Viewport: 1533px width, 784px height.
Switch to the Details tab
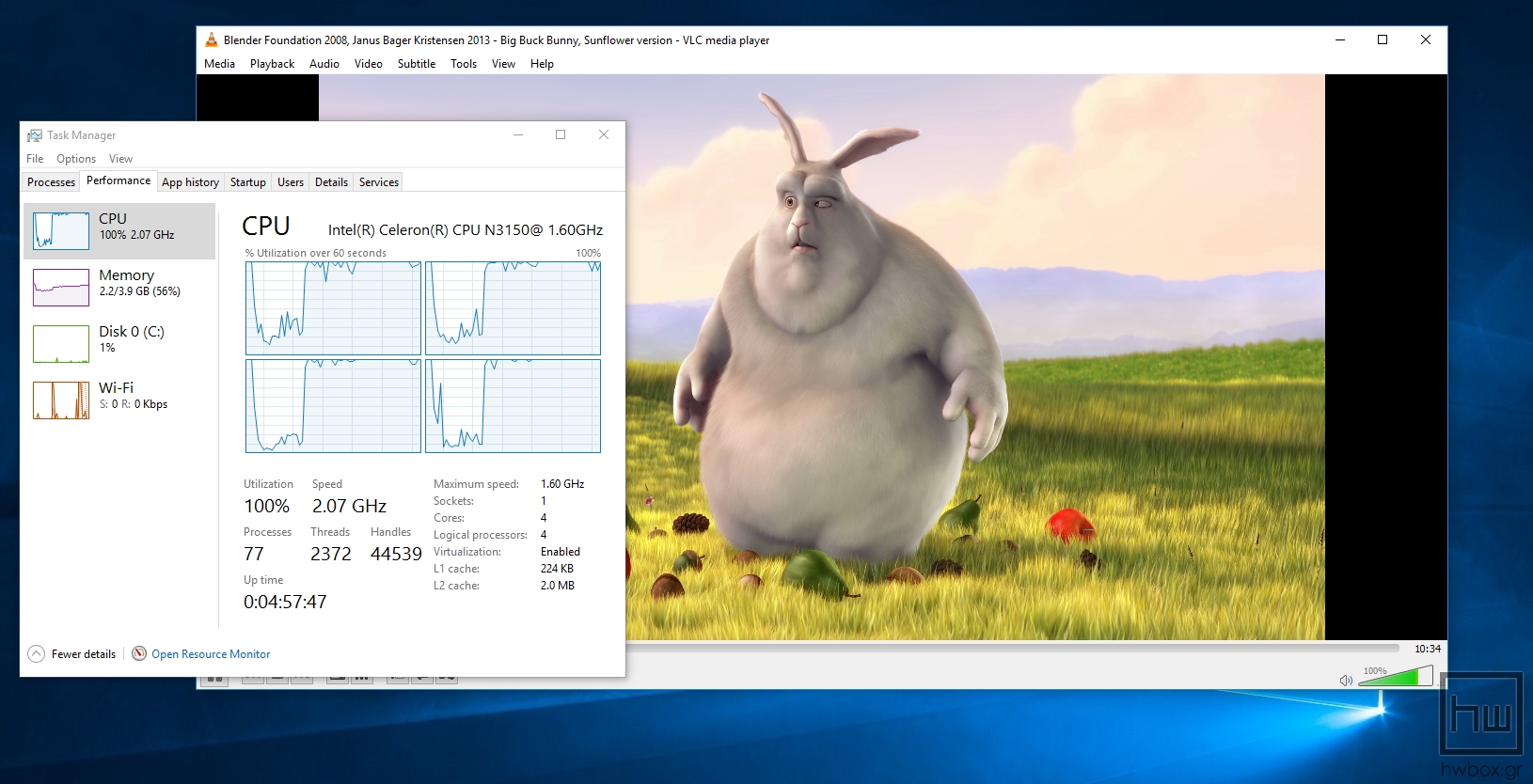(331, 182)
